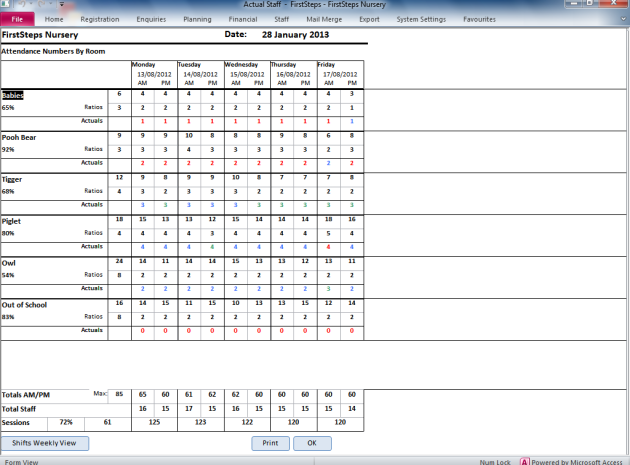Open the System Settings tab
Screen dimensions: 630x465
point(421,19)
